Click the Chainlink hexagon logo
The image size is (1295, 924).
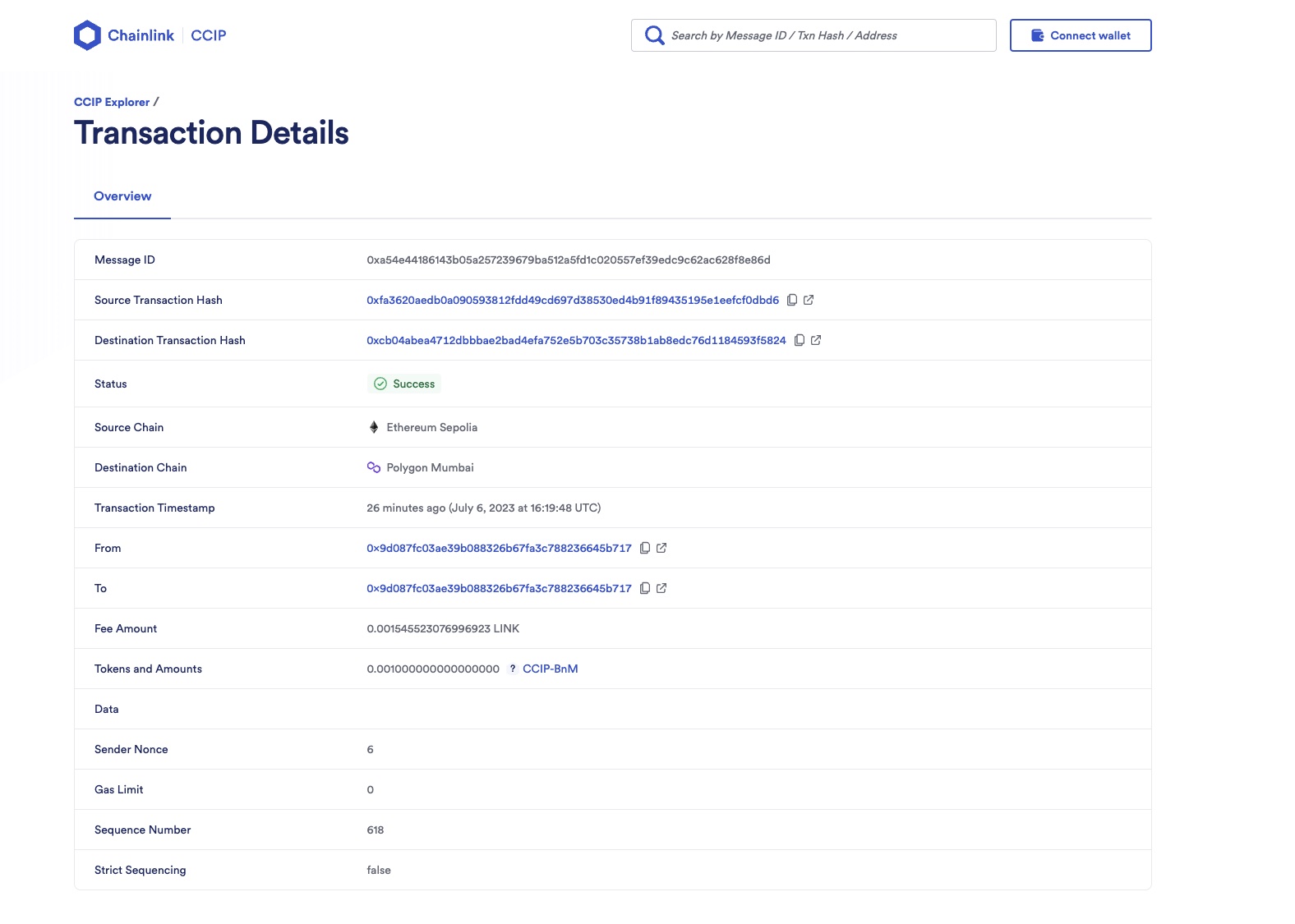coord(87,35)
